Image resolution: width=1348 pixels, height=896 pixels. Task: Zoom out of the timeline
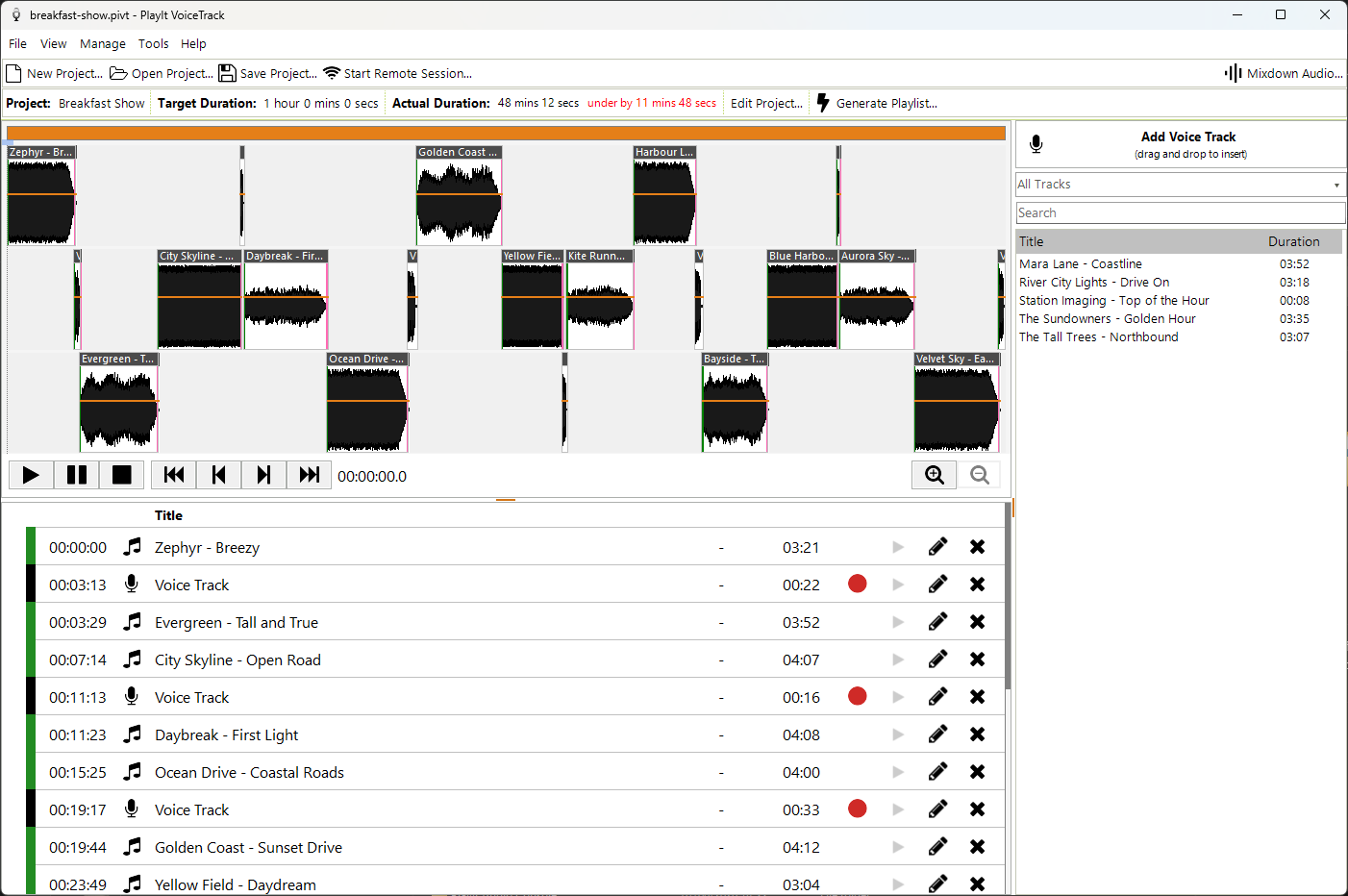click(980, 475)
